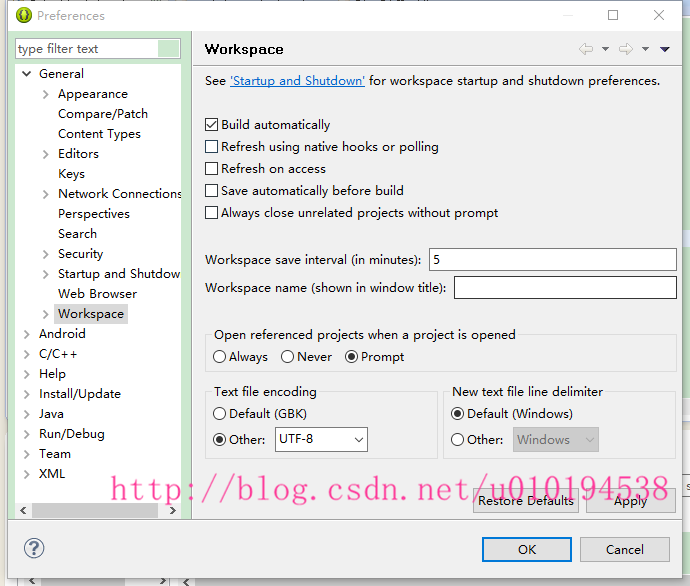Click the forward navigation arrow icon
The height and width of the screenshot is (586, 690).
626,49
